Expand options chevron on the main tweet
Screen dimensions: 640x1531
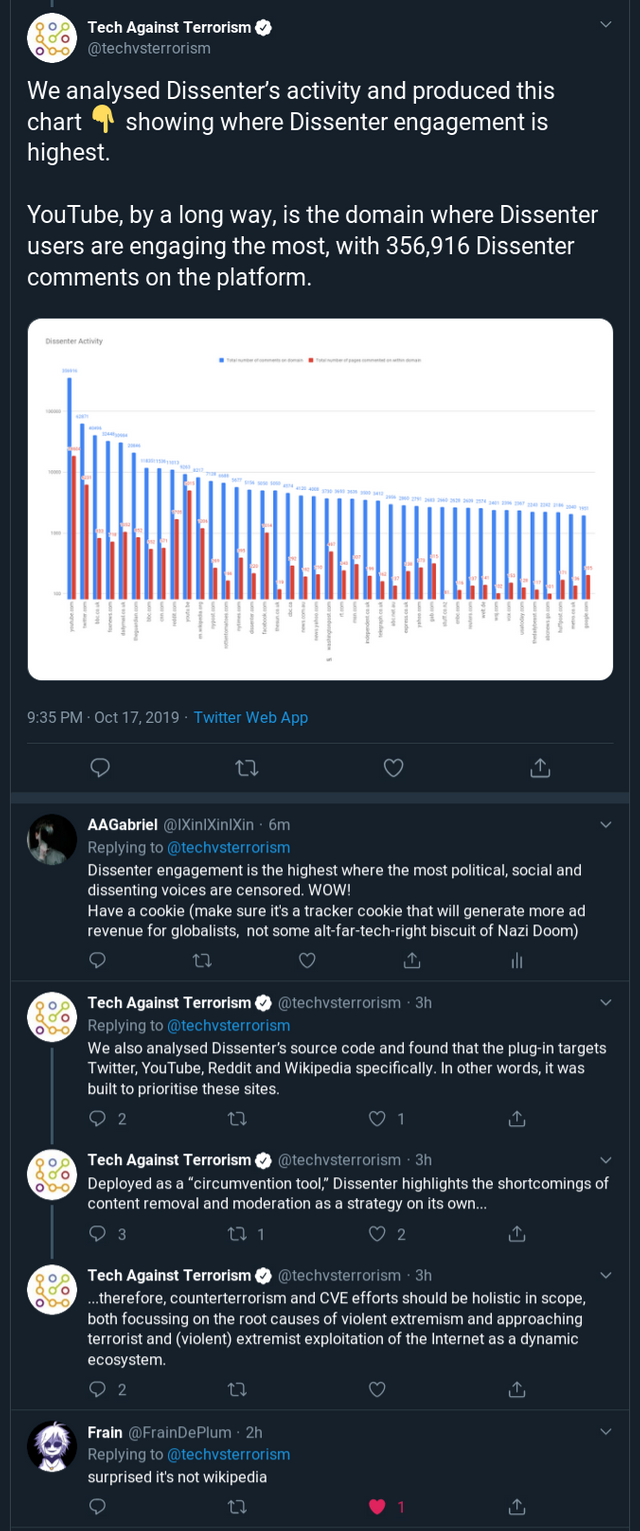(606, 24)
